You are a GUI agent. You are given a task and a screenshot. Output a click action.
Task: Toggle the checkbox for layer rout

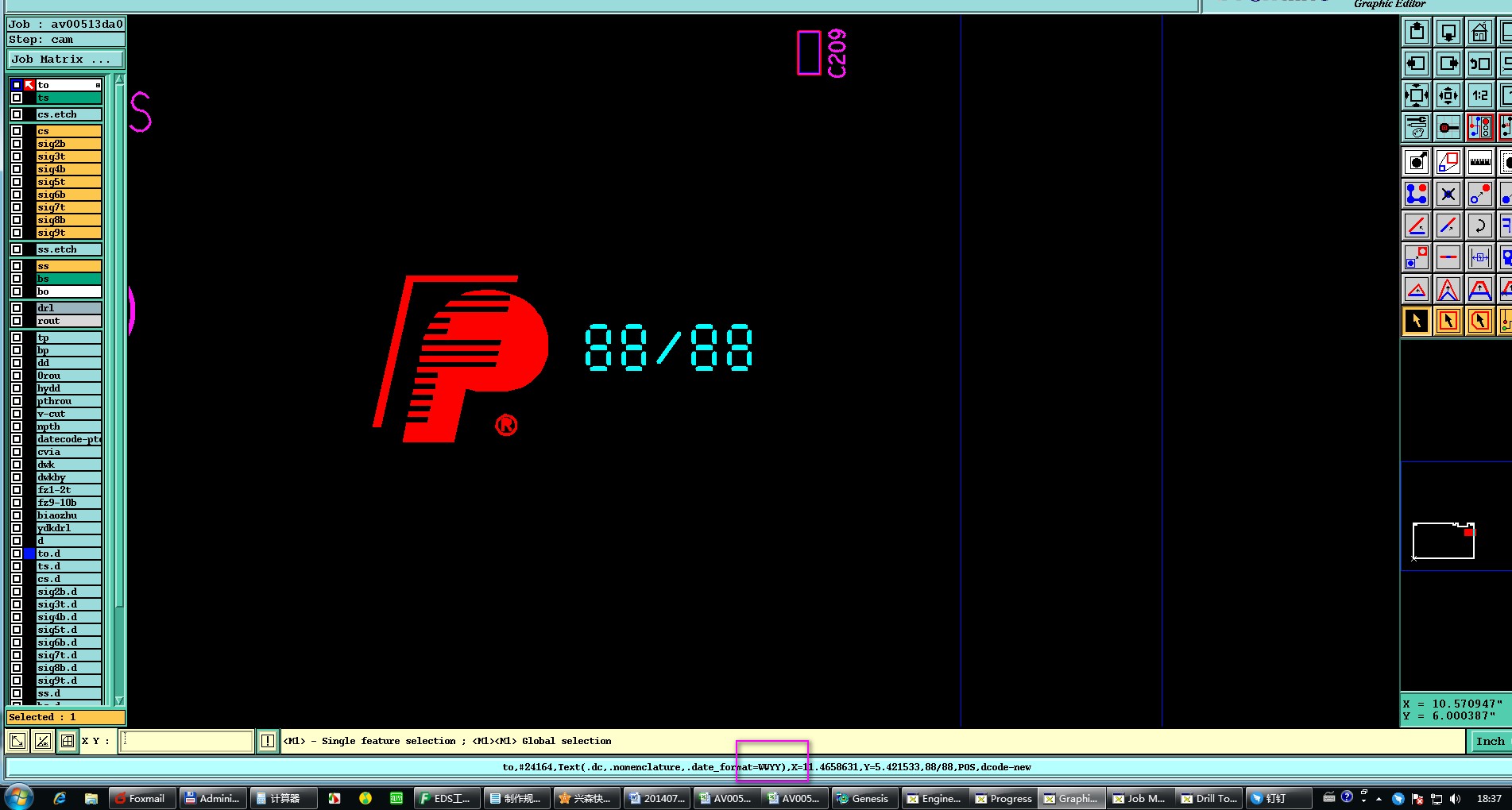tap(17, 321)
